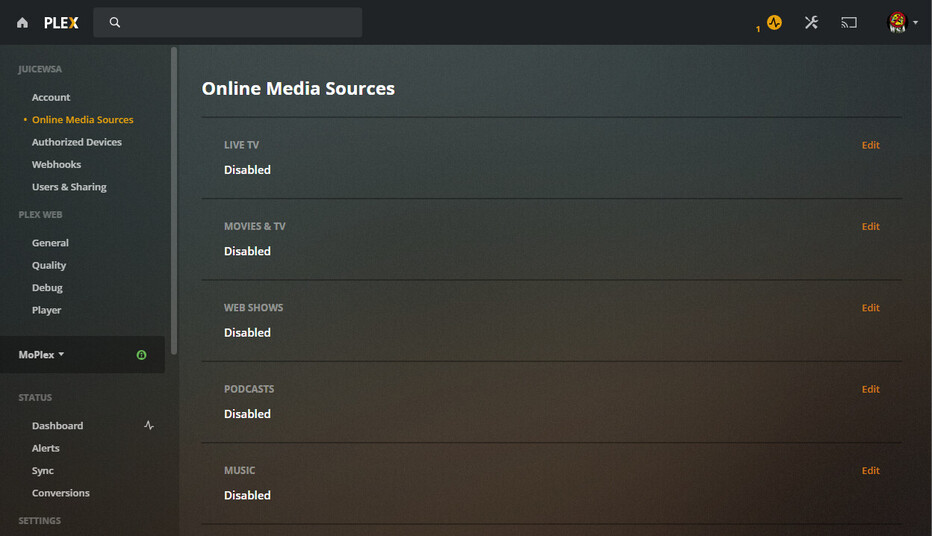The height and width of the screenshot is (536, 932).
Task: Open Player settings
Action: (x=46, y=310)
